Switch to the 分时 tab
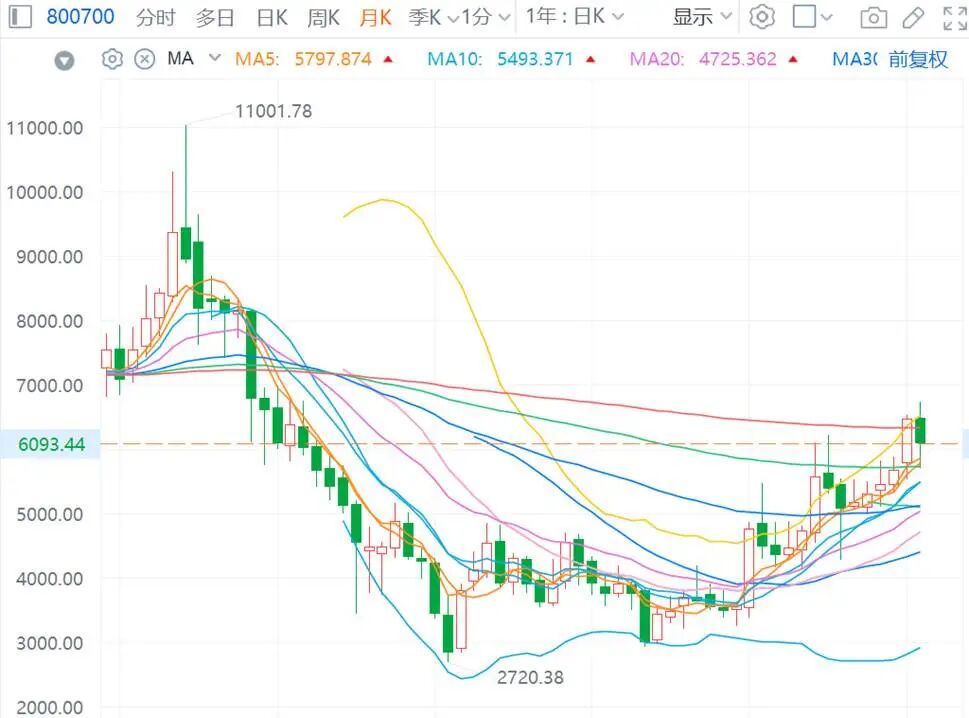The width and height of the screenshot is (969, 718). click(155, 17)
